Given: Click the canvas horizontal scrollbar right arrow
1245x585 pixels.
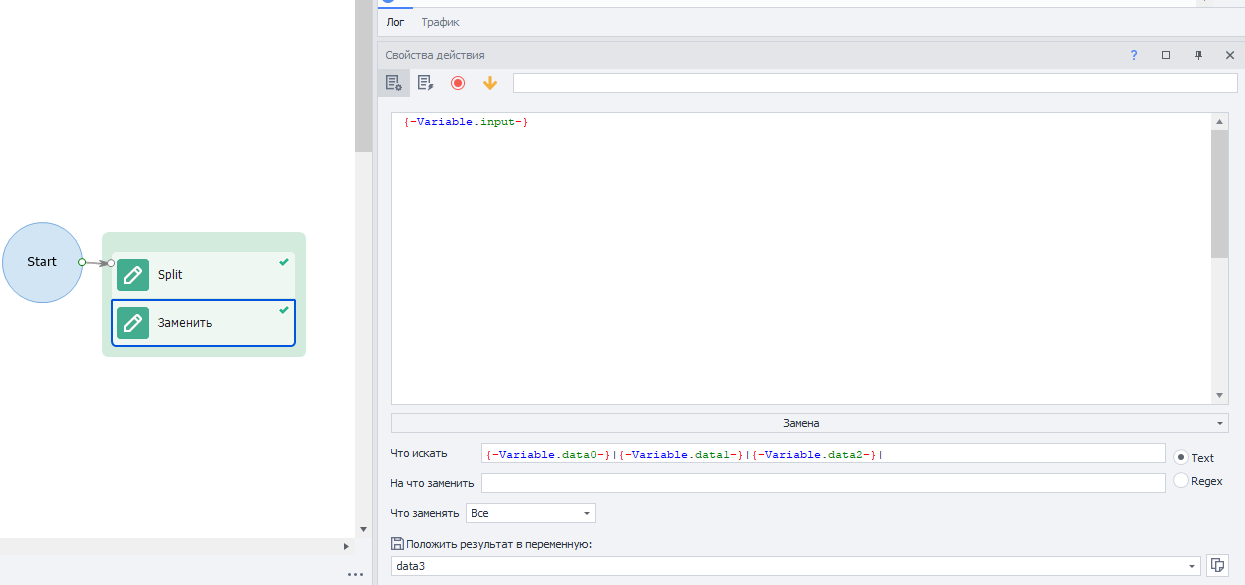Looking at the screenshot, I should pos(346,546).
